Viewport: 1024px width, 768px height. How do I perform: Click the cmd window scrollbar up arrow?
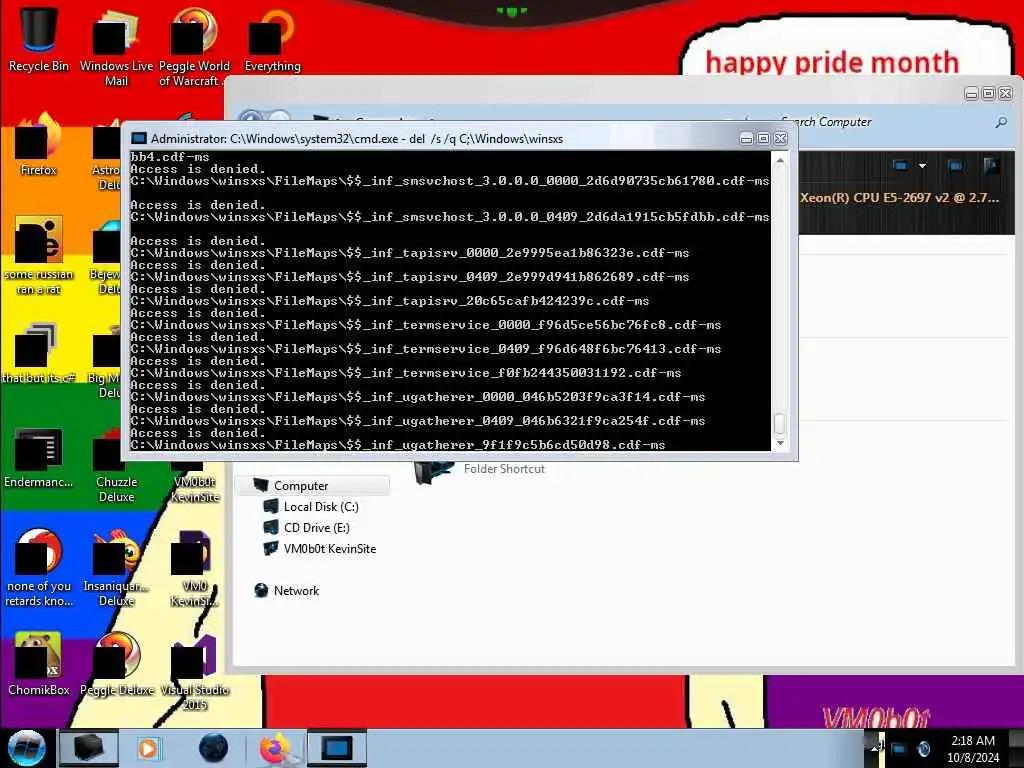(780, 161)
